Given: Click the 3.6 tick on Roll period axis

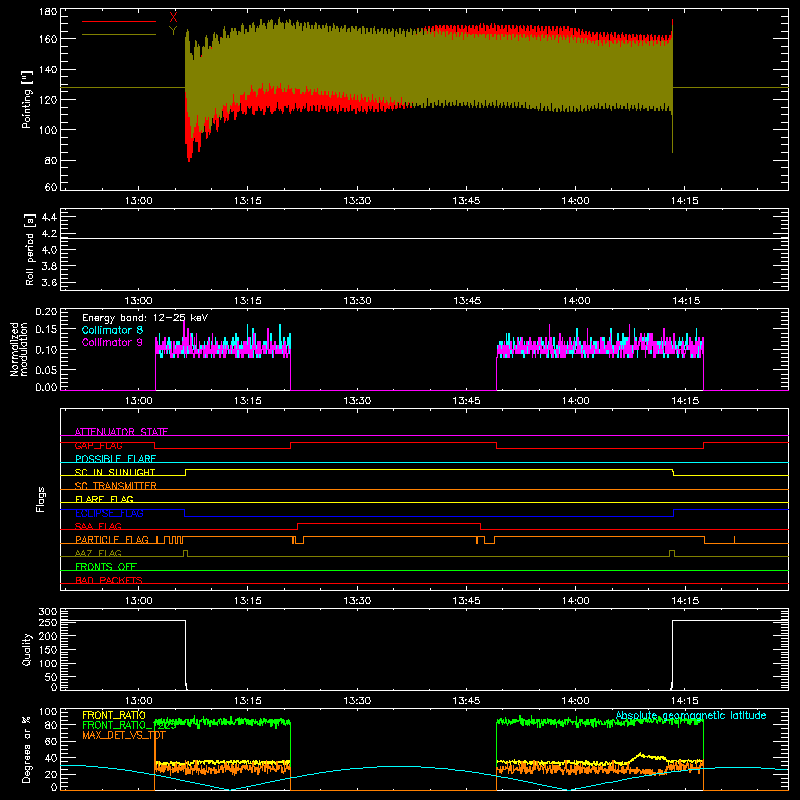Looking at the screenshot, I should 49,282.
